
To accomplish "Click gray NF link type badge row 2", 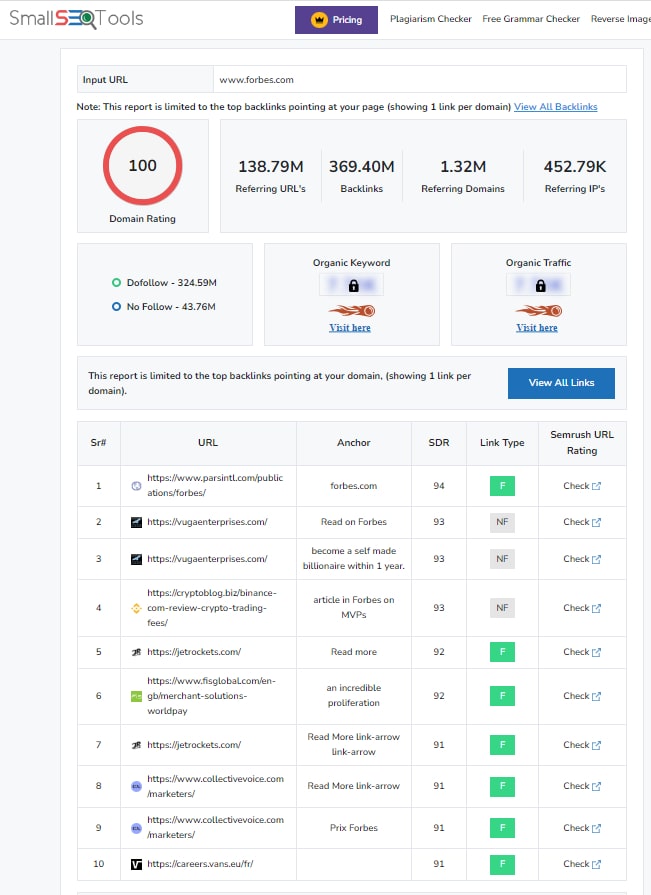I will (x=502, y=522).
